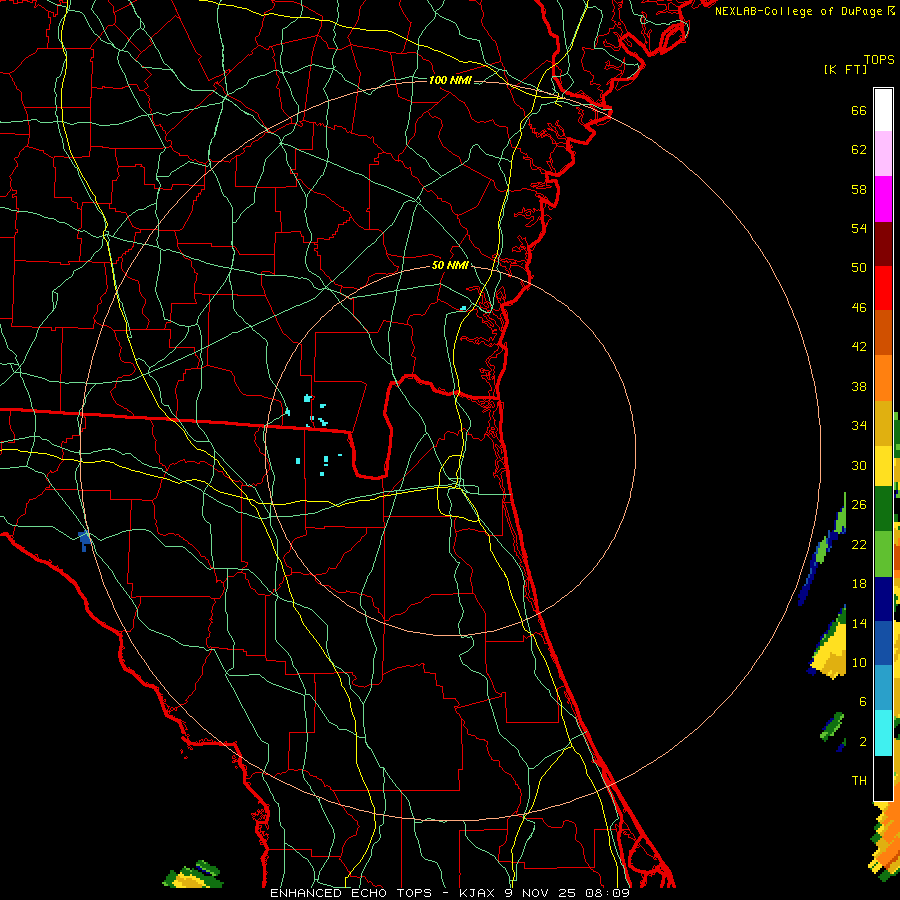This screenshot has height=900, width=900.
Task: Click the [K FT] units label
Action: (x=845, y=69)
